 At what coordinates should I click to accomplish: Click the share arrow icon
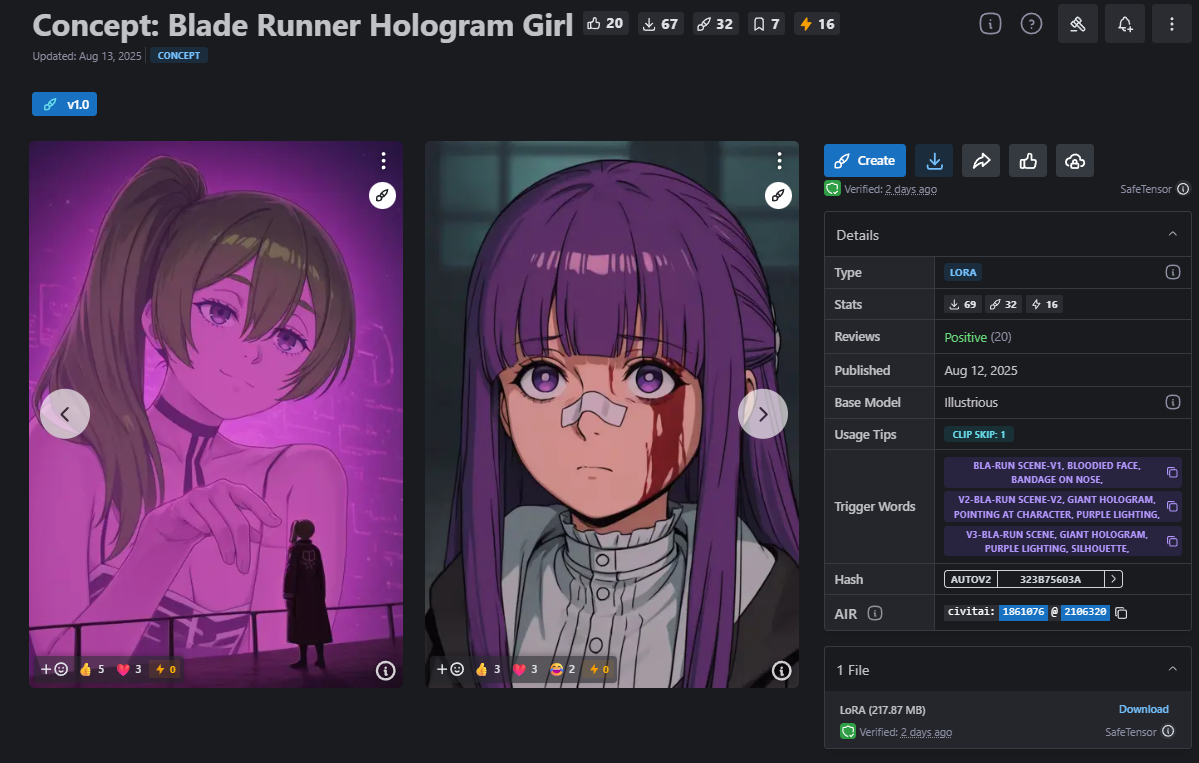pos(981,161)
